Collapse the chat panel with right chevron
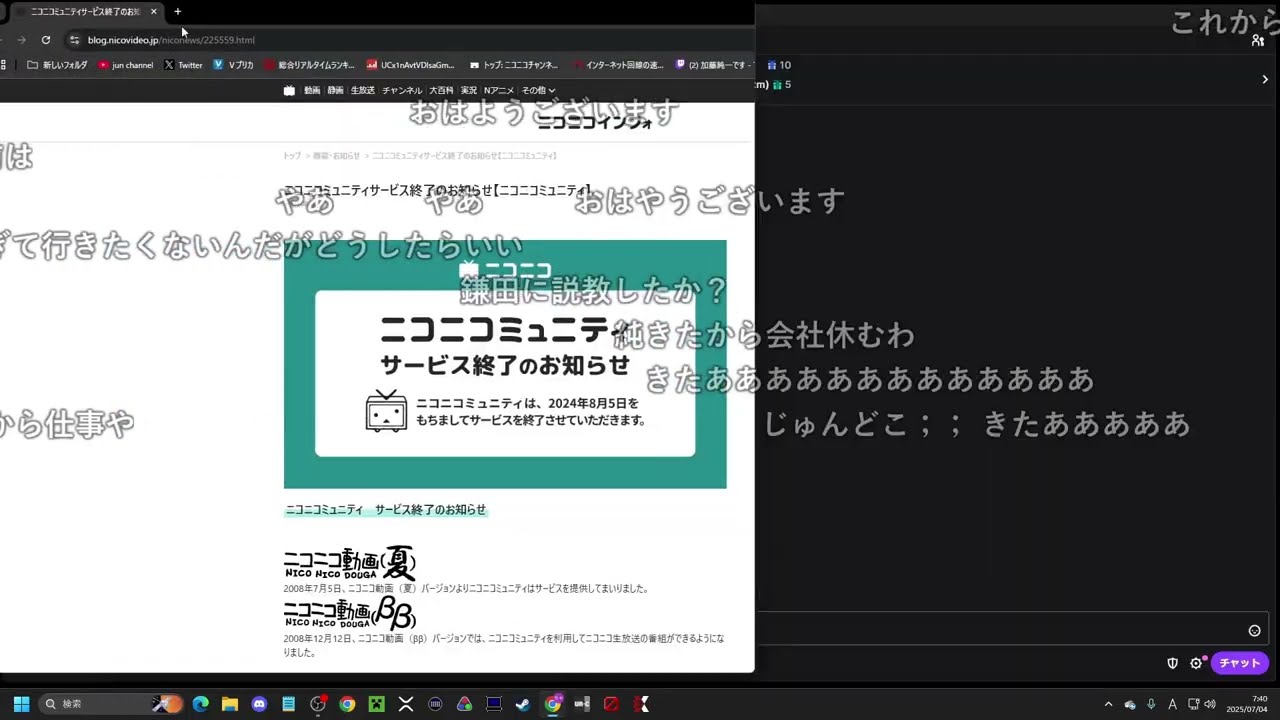Image resolution: width=1280 pixels, height=720 pixels. tap(1264, 79)
